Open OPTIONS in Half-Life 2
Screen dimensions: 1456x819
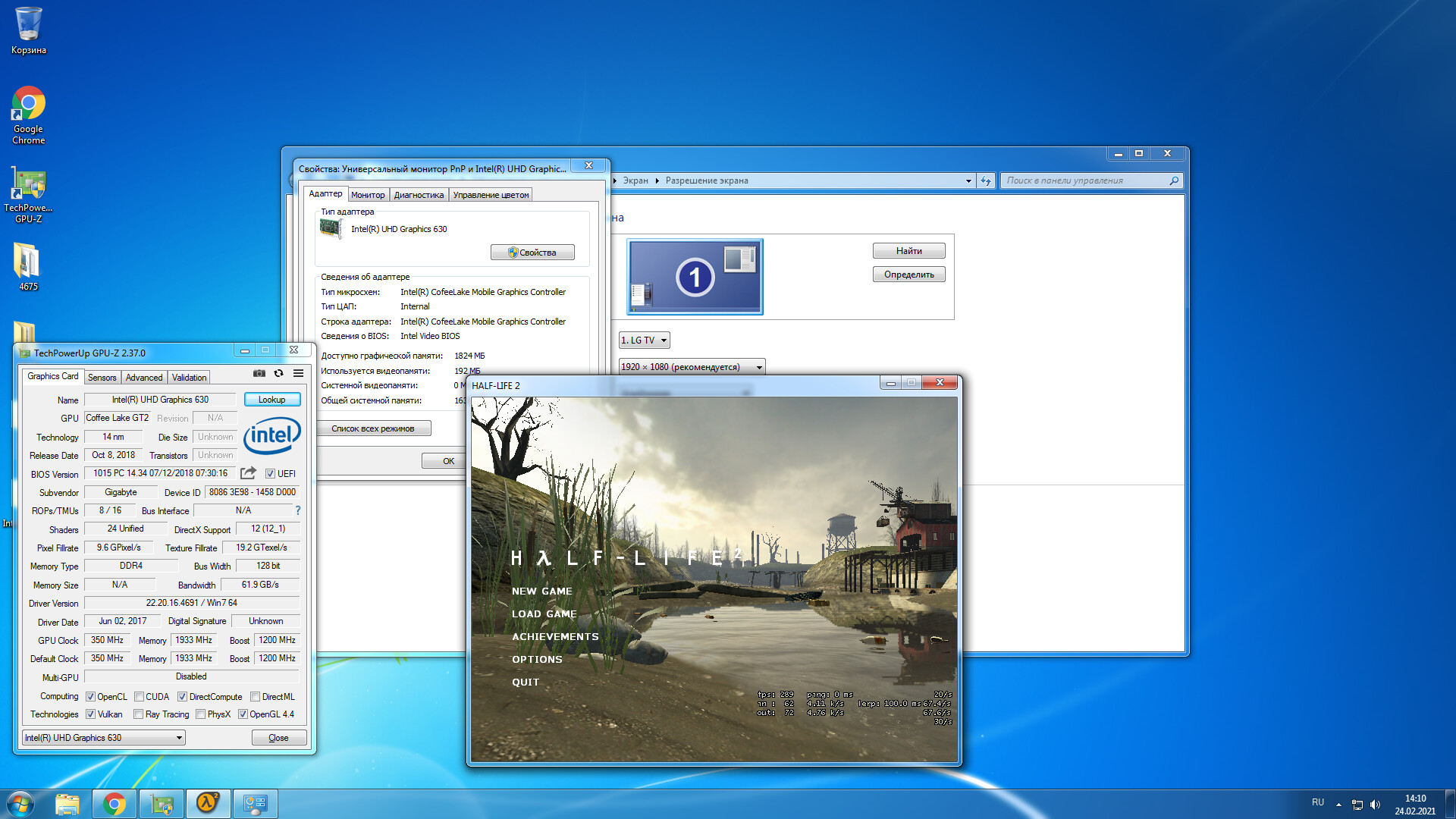[x=537, y=660]
